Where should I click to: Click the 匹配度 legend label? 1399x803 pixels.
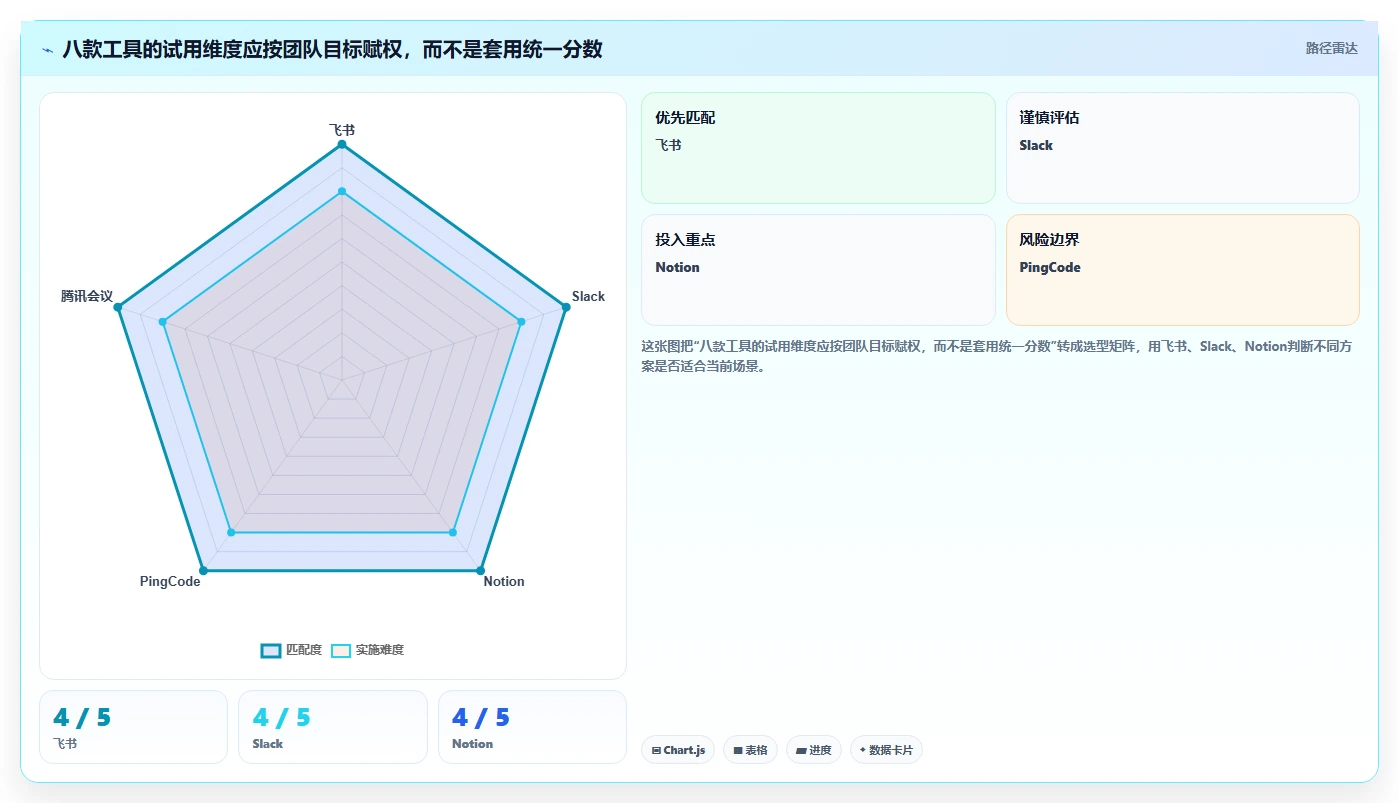304,650
